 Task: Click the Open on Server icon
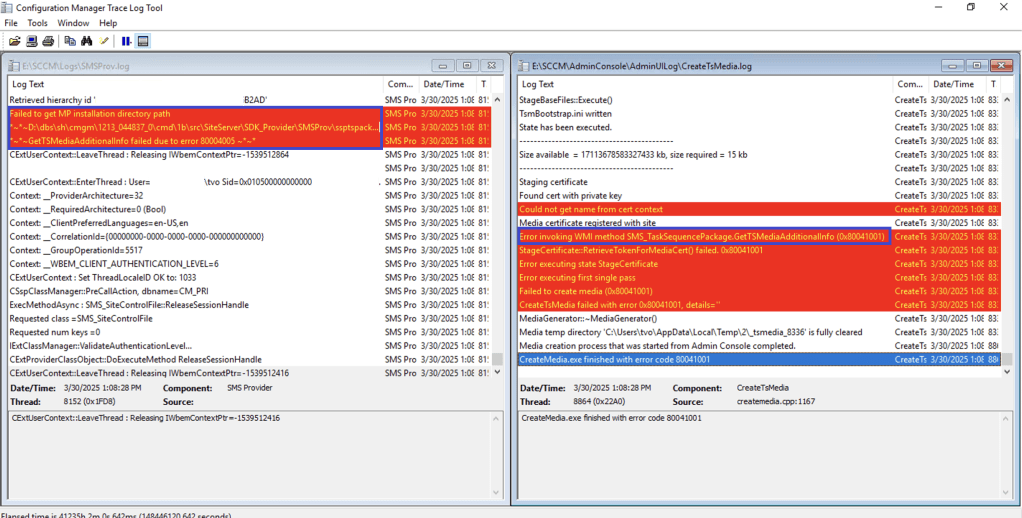[x=32, y=41]
